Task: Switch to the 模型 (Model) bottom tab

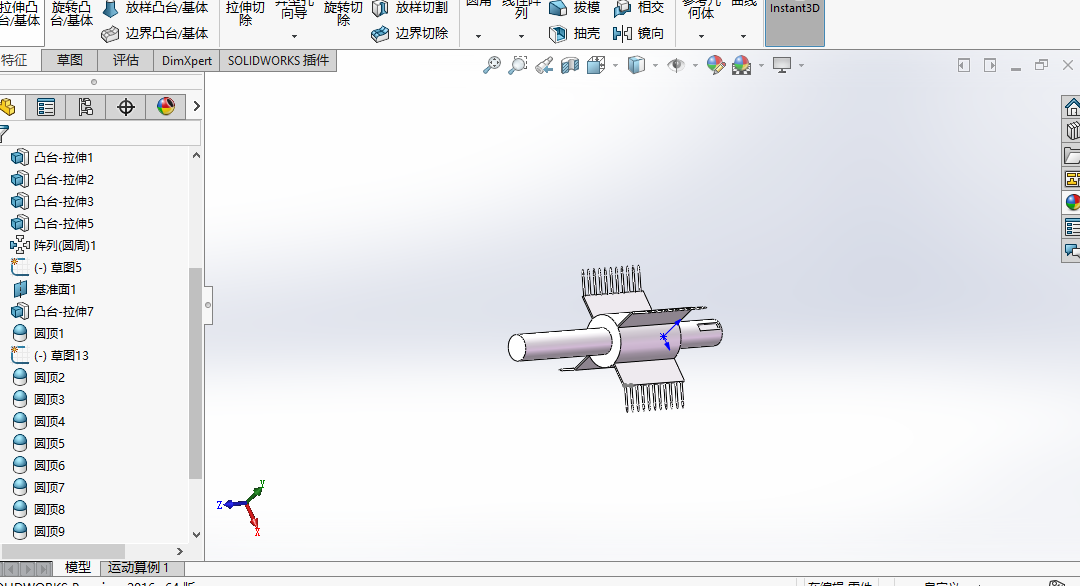Action: [77, 567]
